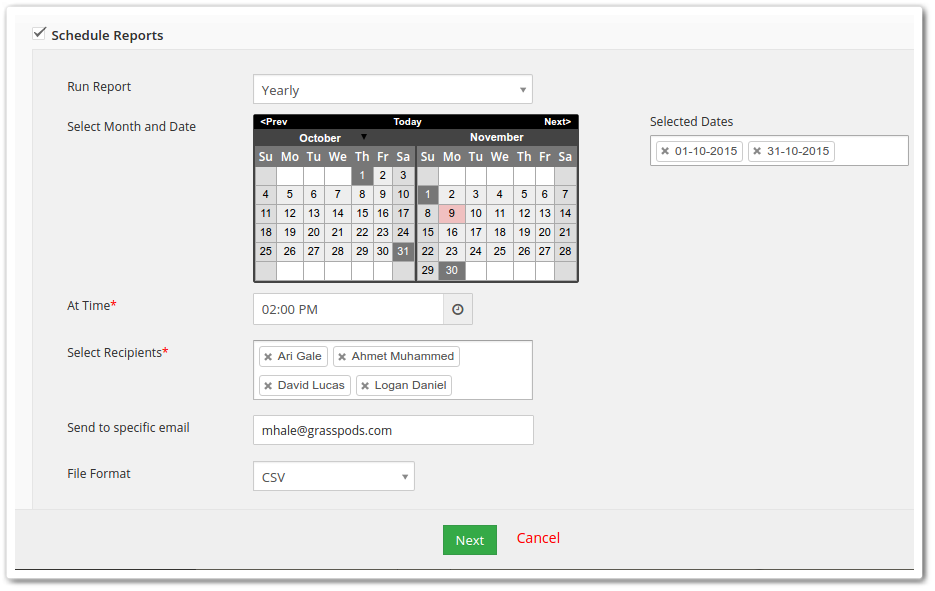
Task: Remove the 31-10-2015 selected date tag
Action: pyautogui.click(x=757, y=151)
